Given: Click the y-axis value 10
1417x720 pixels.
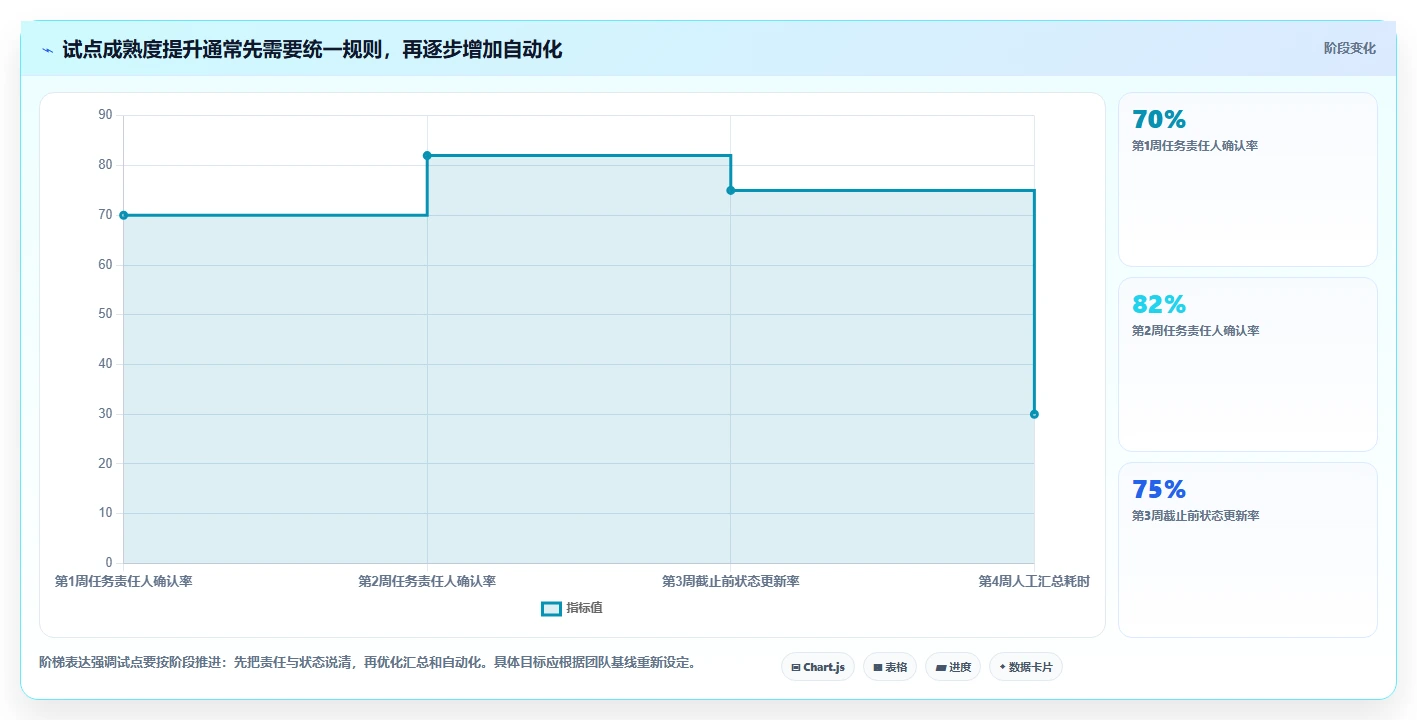Looking at the screenshot, I should coord(105,513).
